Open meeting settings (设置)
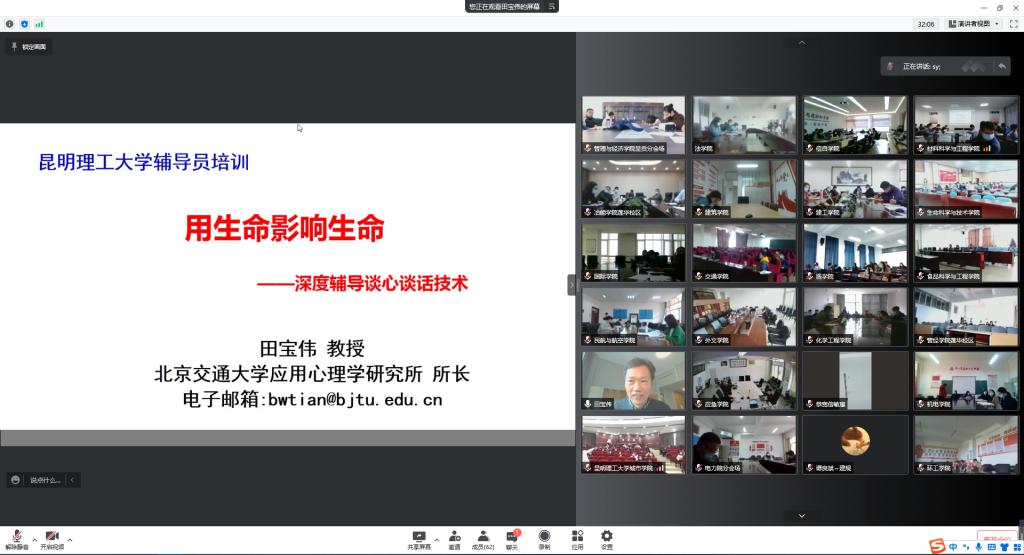 coord(607,537)
